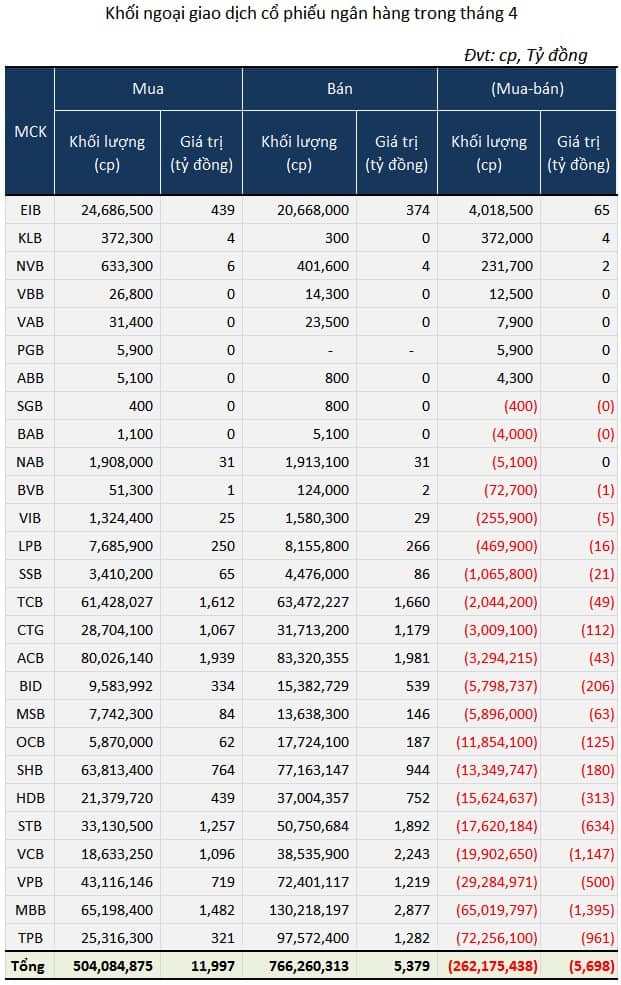Click the Đvt: cp, Tỷ đồng unit note

coord(526,55)
